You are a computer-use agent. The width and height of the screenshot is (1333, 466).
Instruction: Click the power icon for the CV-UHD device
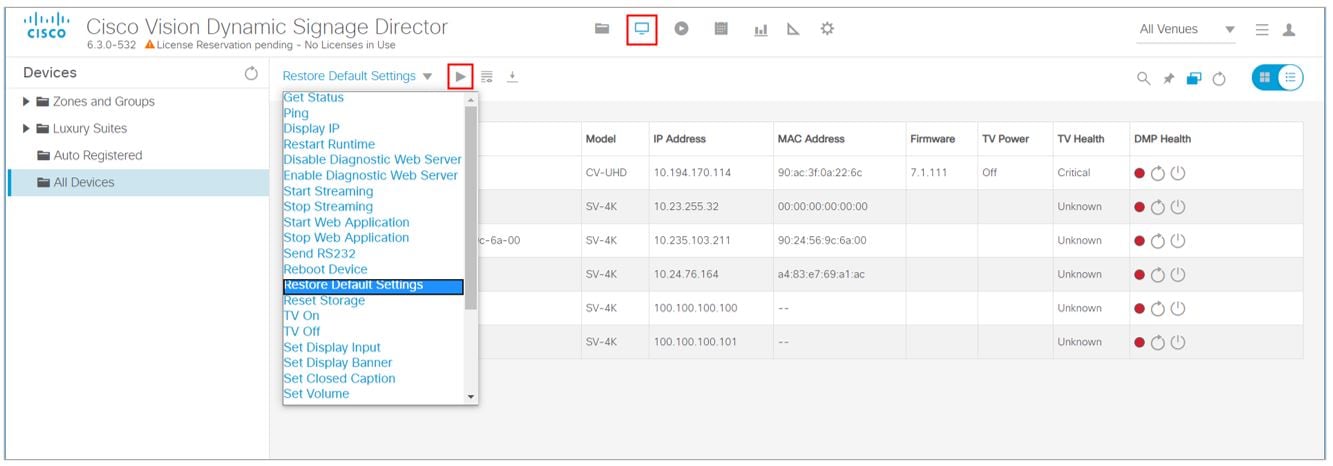point(1178,173)
